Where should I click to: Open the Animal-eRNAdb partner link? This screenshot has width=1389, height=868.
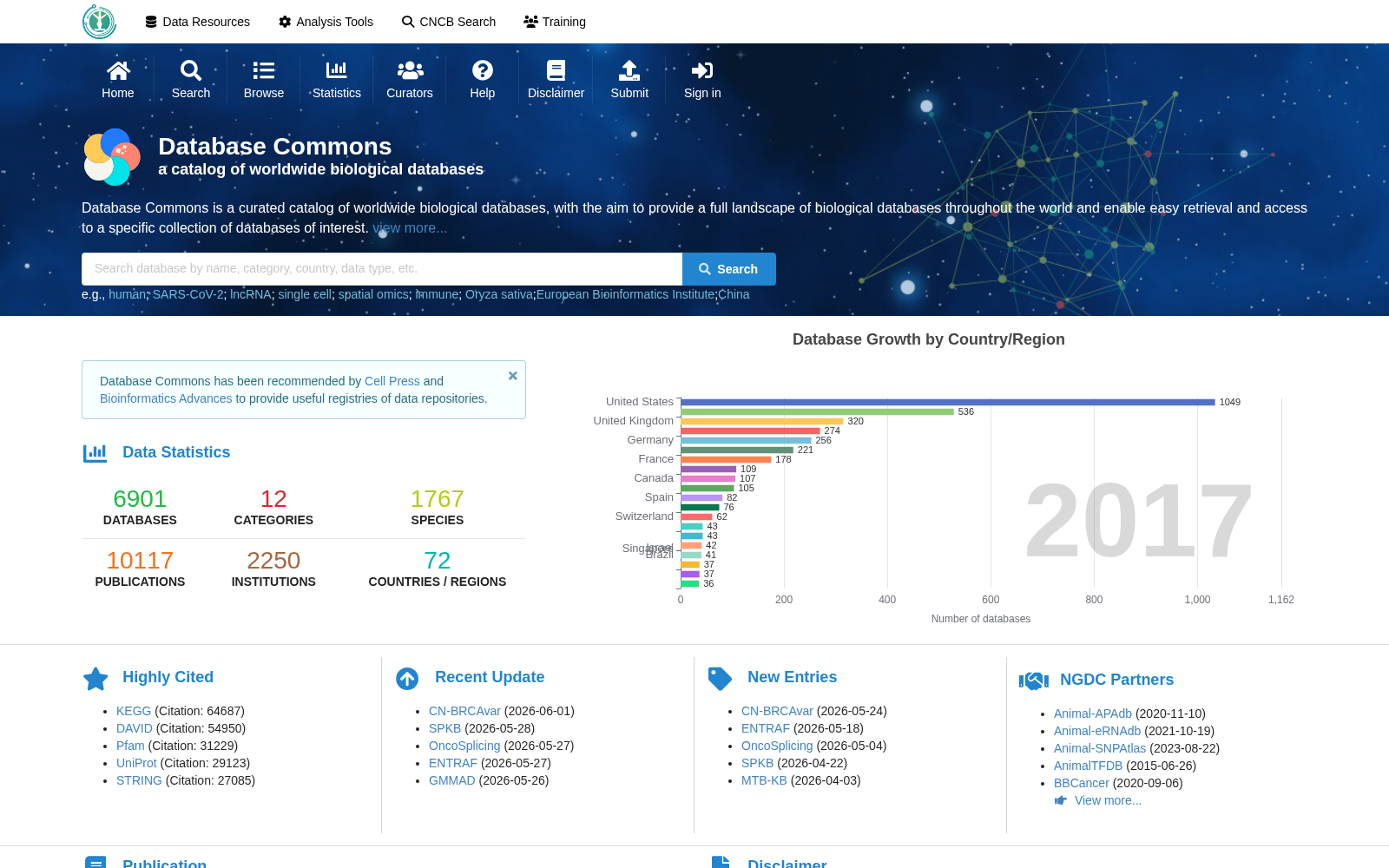click(x=1097, y=731)
